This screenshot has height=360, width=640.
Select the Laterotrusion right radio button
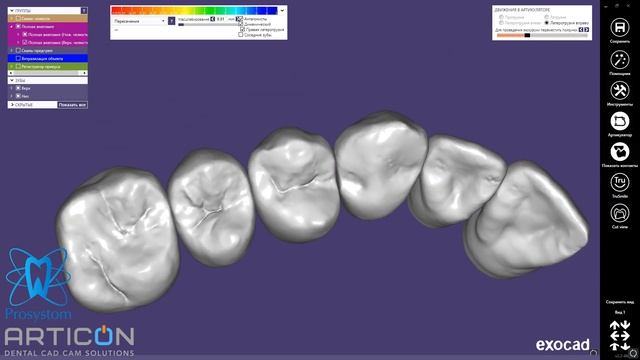[547, 23]
